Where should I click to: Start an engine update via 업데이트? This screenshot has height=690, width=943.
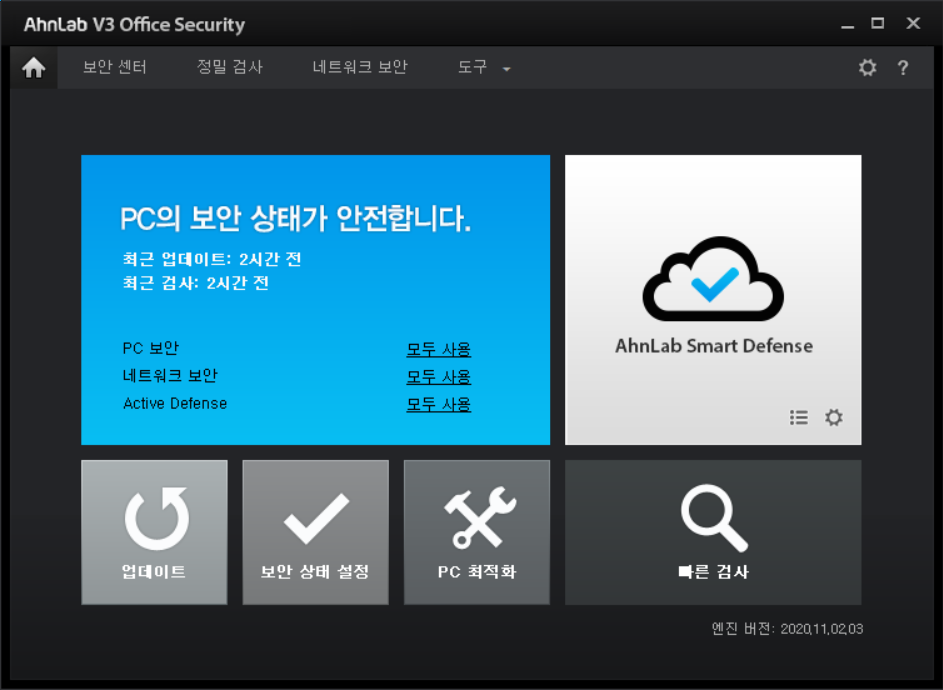point(154,533)
